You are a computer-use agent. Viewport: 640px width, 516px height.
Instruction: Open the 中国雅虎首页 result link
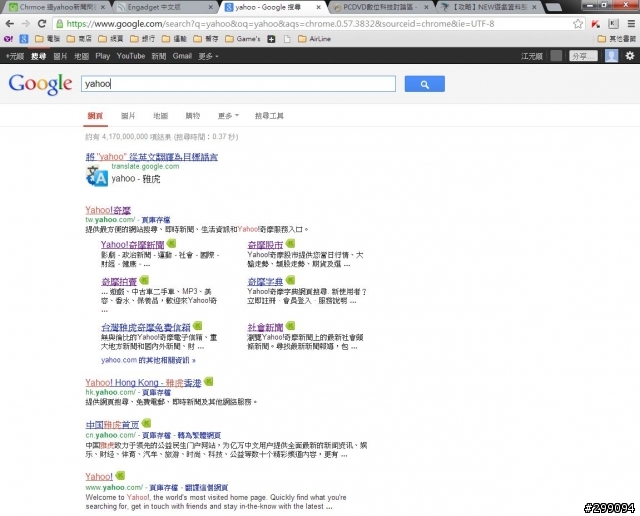112,425
